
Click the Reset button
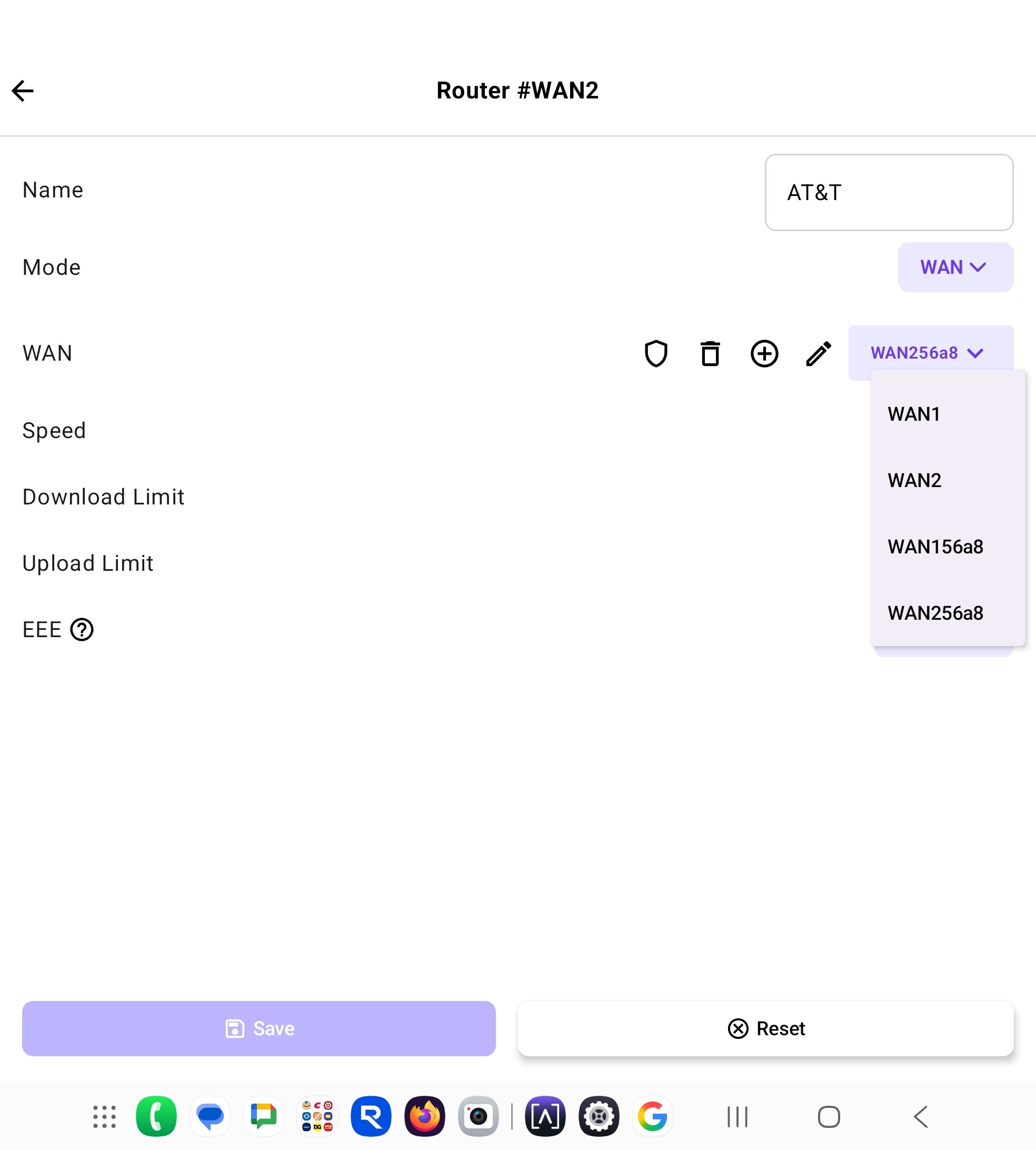click(765, 1029)
